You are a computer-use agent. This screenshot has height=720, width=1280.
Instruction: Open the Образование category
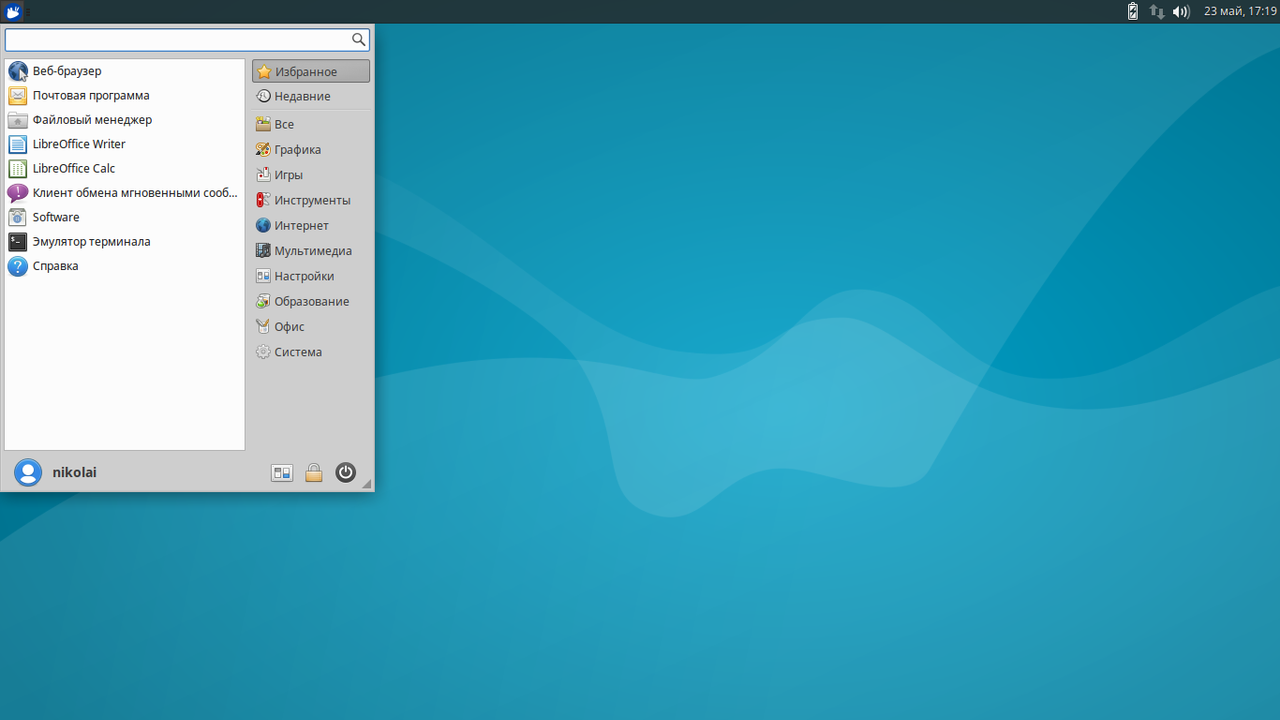(x=311, y=301)
